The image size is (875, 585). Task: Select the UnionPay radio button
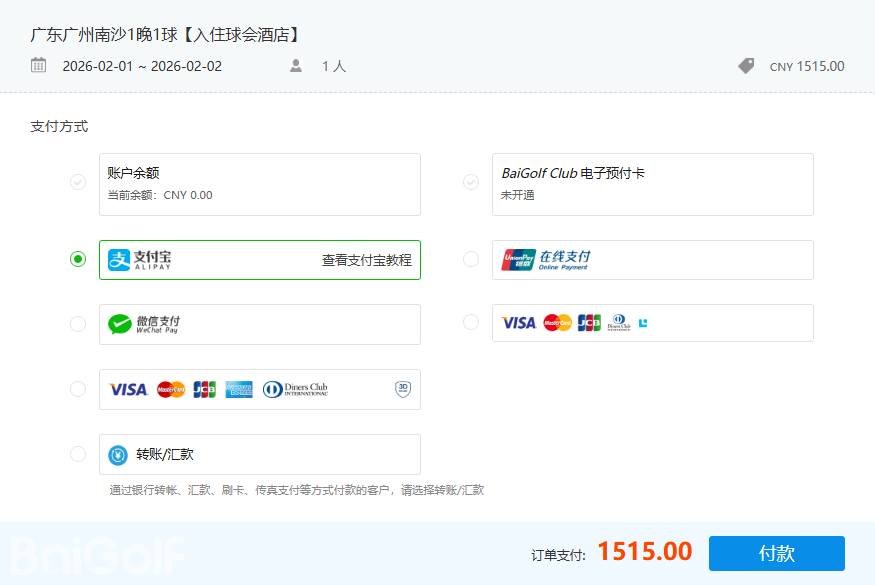pyautogui.click(x=471, y=259)
